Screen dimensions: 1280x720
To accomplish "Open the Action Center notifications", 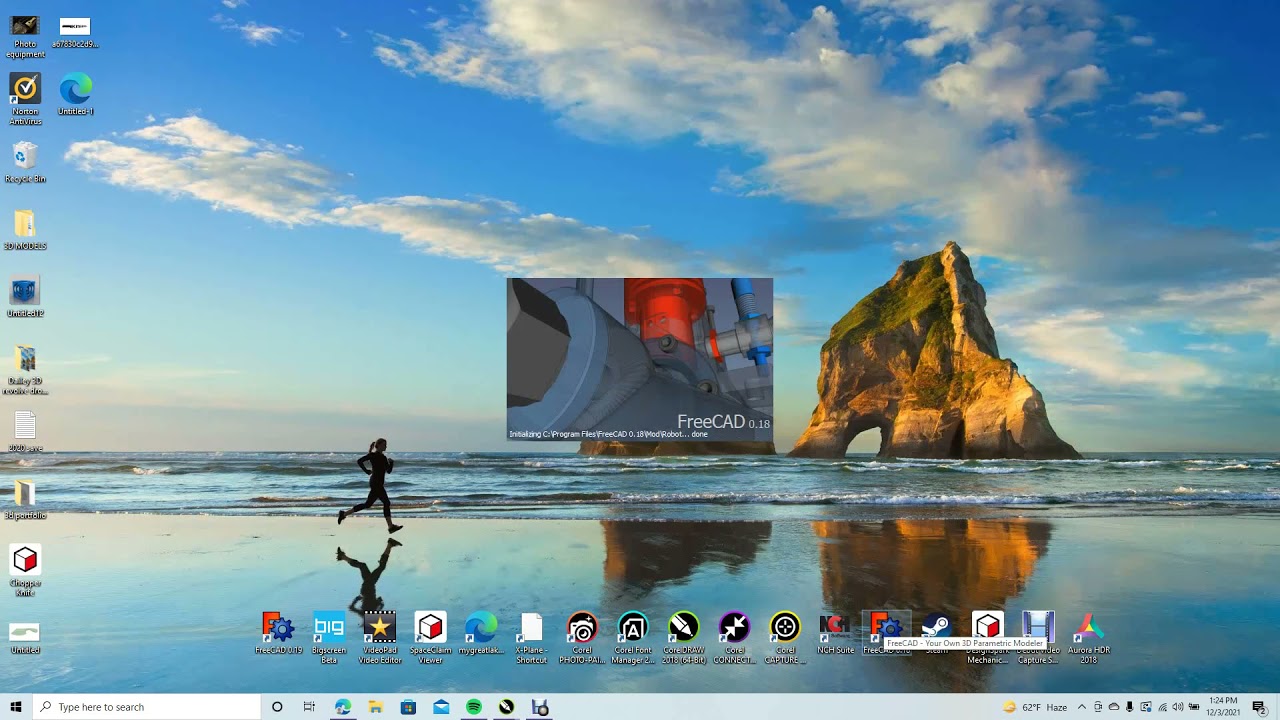I will click(x=1259, y=707).
